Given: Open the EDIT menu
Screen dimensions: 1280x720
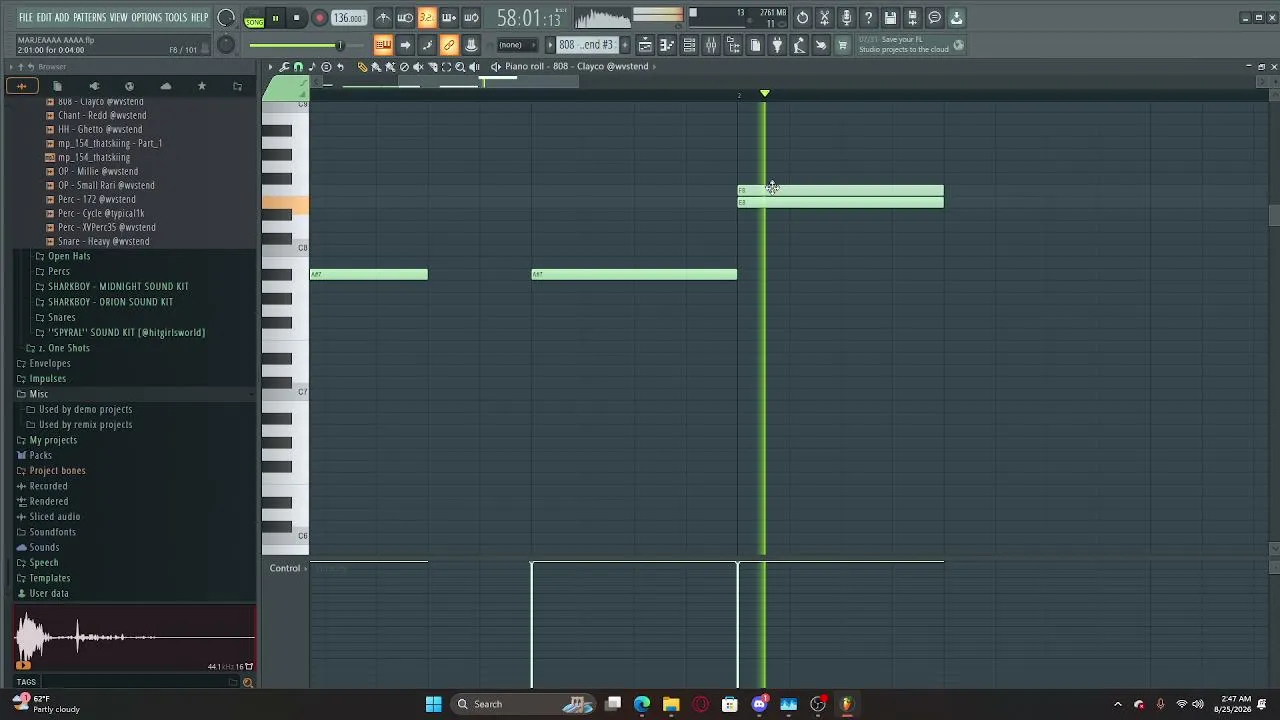Looking at the screenshot, I should (x=45, y=17).
